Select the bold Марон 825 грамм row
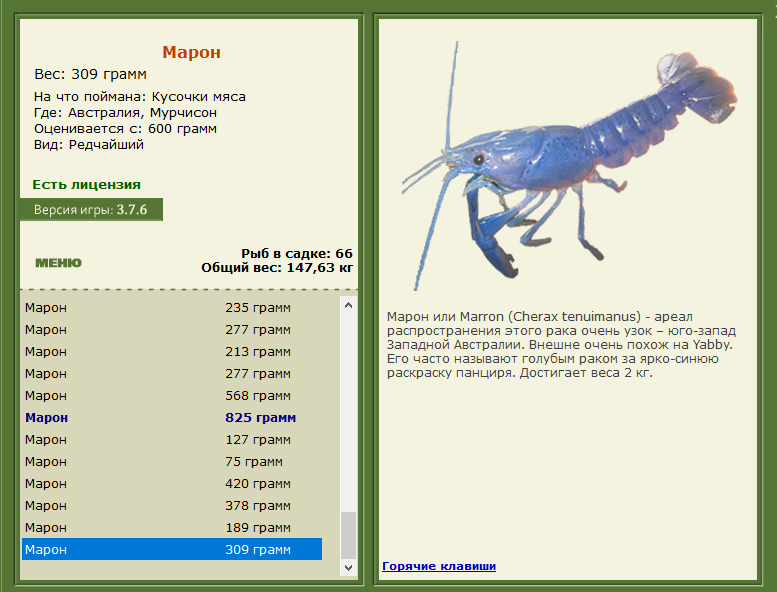The width and height of the screenshot is (777, 592). click(172, 418)
